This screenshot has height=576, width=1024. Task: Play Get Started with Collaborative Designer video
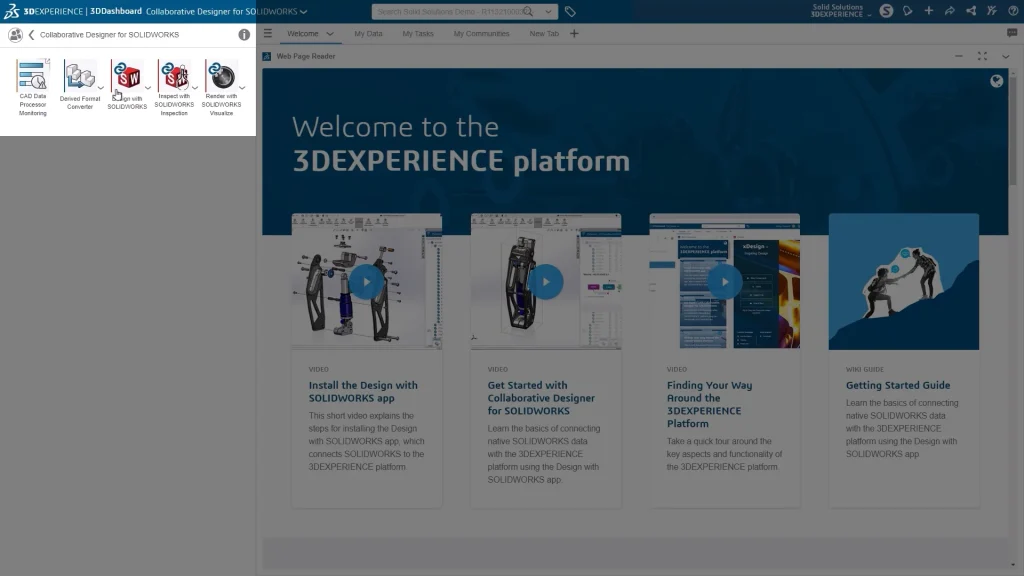[x=545, y=282]
